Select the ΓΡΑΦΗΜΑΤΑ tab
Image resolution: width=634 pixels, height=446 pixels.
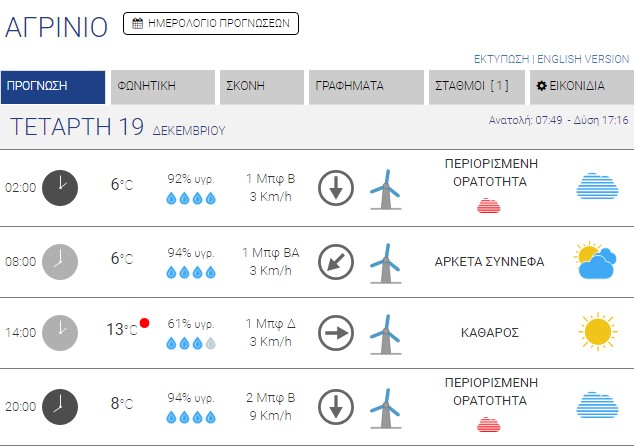pos(366,86)
